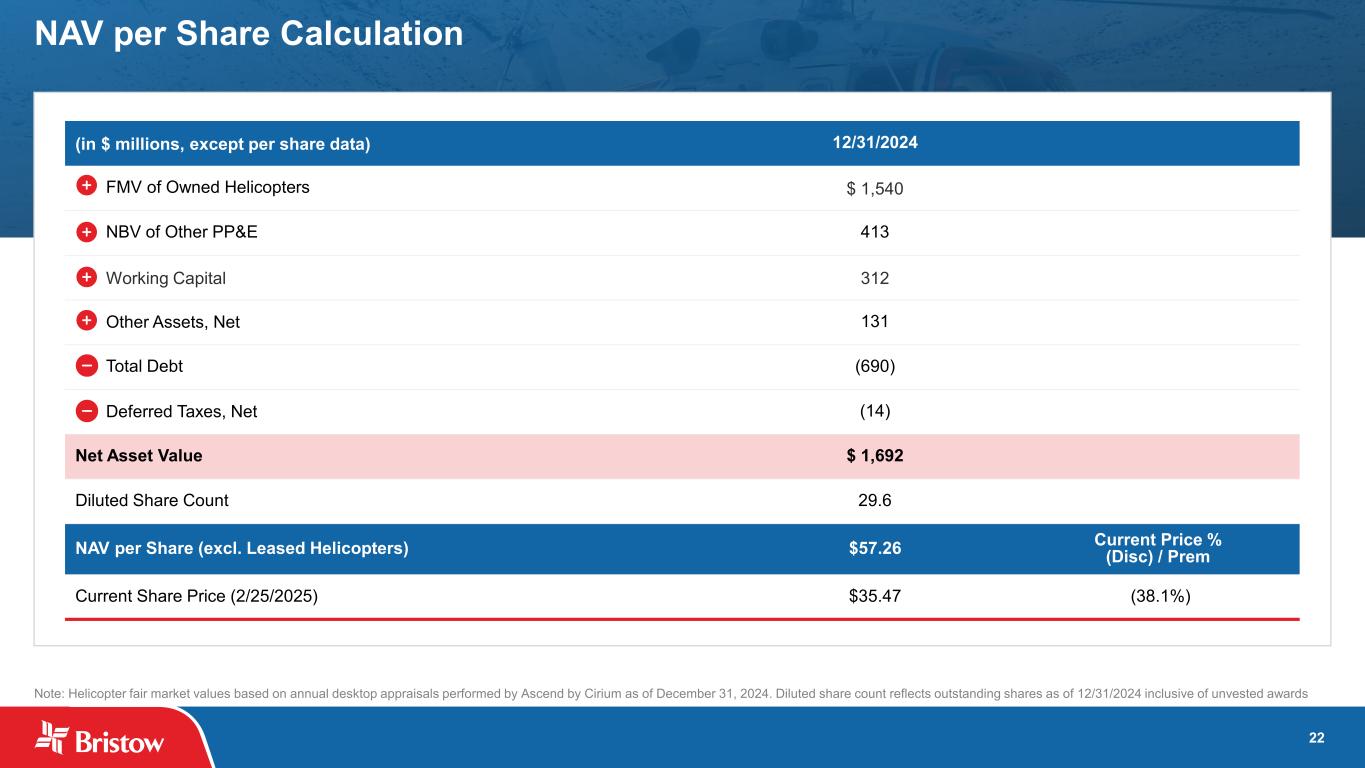Image resolution: width=1365 pixels, height=768 pixels.
Task: Click the Current Price % (Disc) / Prem header
Action: pos(1158,548)
